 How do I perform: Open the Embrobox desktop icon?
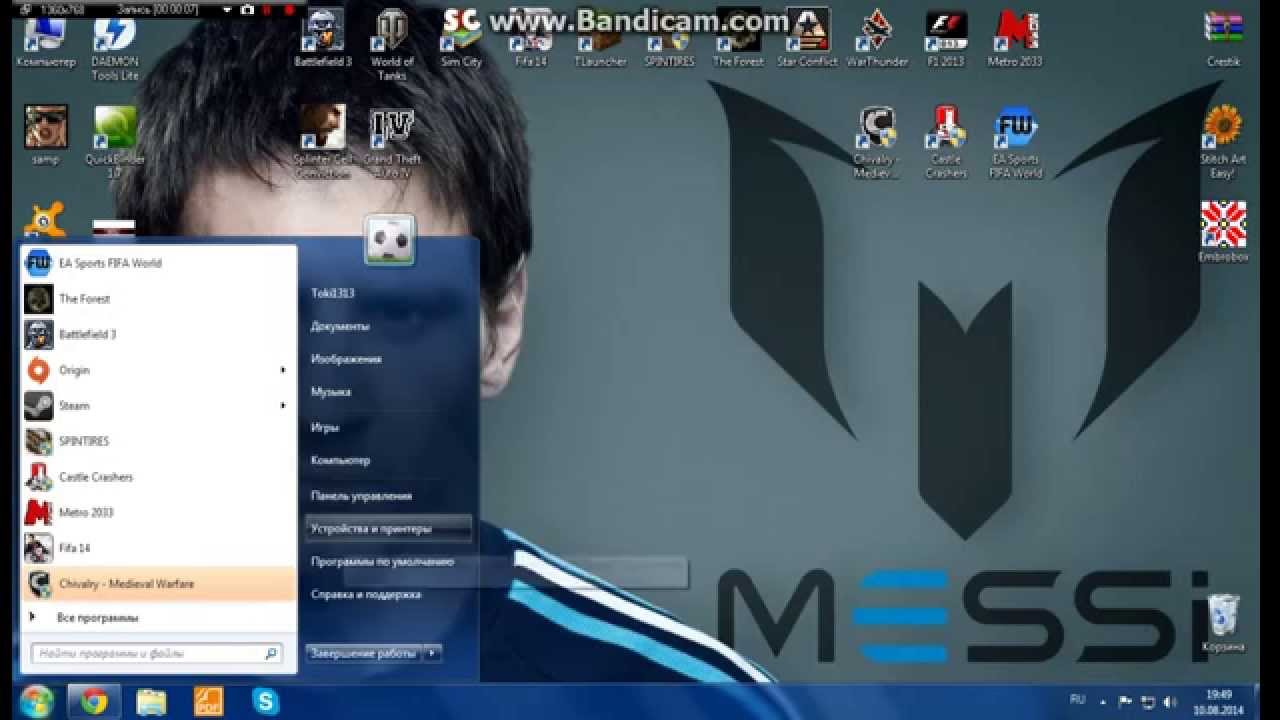click(x=1223, y=231)
